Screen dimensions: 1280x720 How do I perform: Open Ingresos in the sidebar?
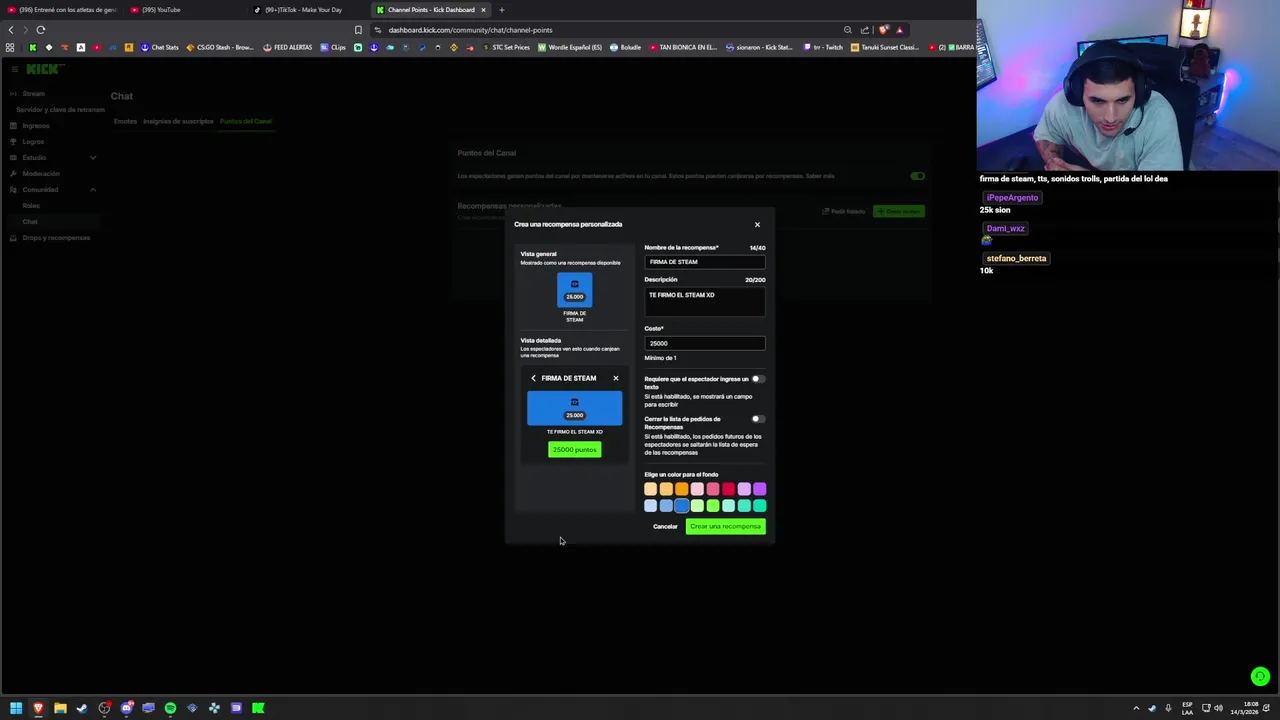click(35, 126)
